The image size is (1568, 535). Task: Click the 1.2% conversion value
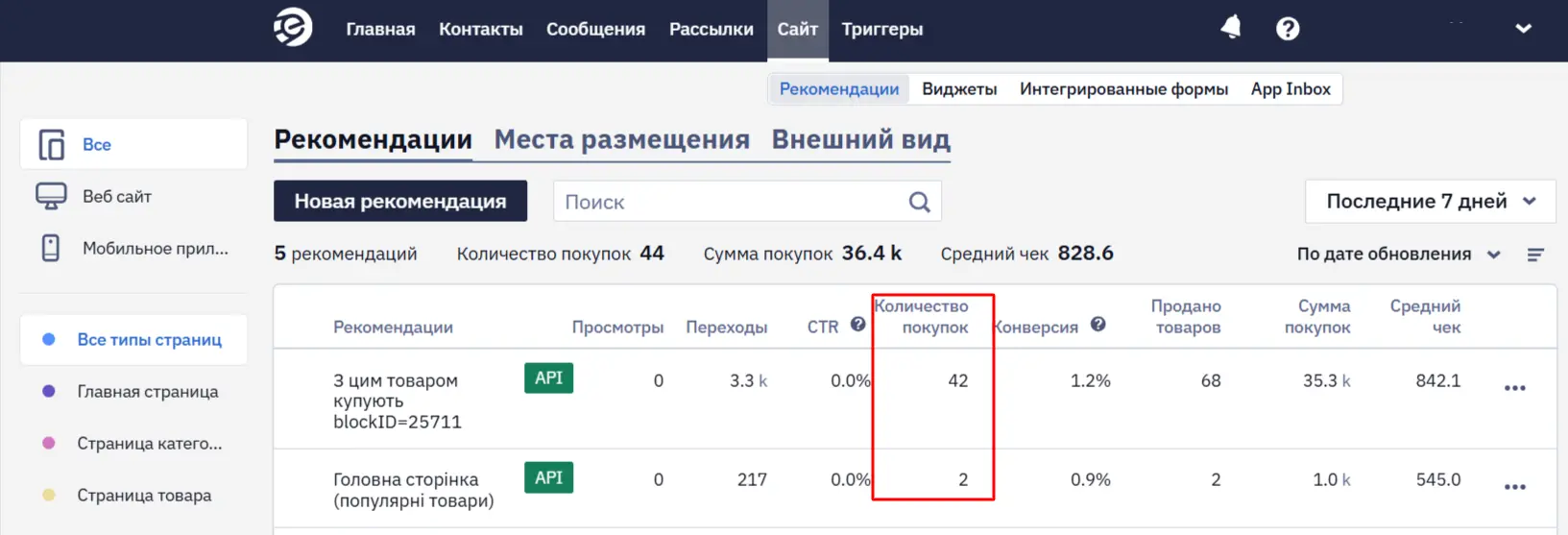click(1090, 381)
